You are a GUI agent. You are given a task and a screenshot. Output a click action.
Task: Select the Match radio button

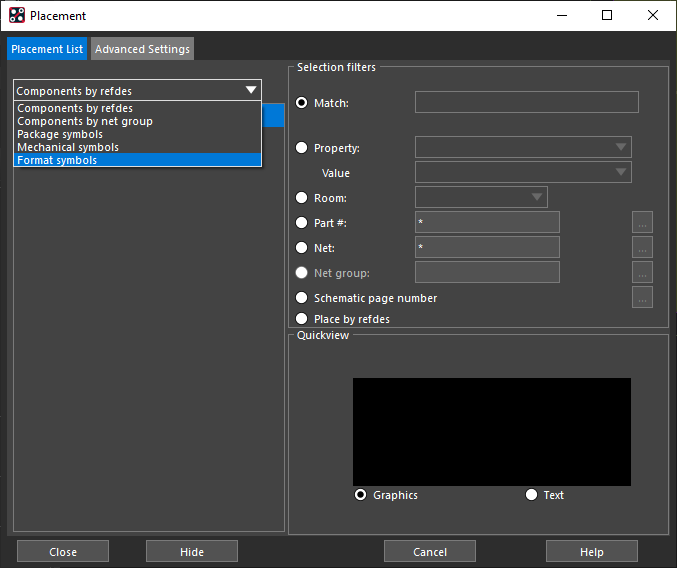point(301,103)
